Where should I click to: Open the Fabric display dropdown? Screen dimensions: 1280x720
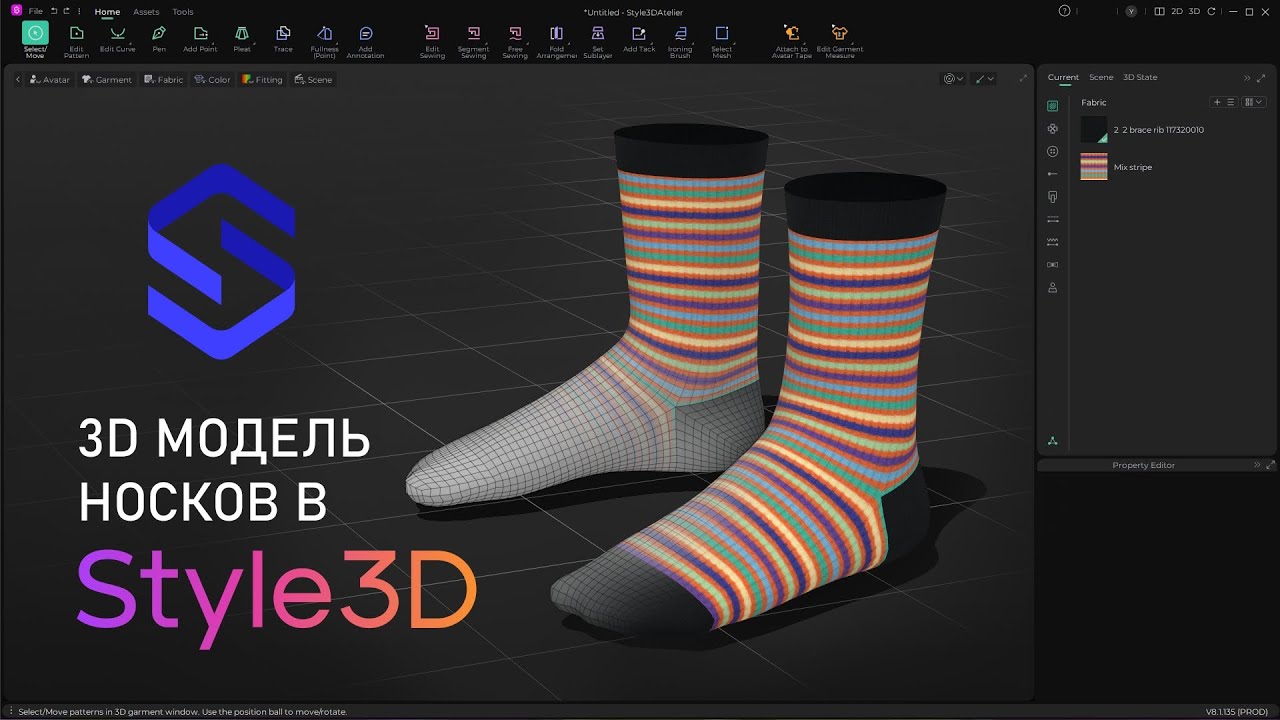pyautogui.click(x=164, y=79)
